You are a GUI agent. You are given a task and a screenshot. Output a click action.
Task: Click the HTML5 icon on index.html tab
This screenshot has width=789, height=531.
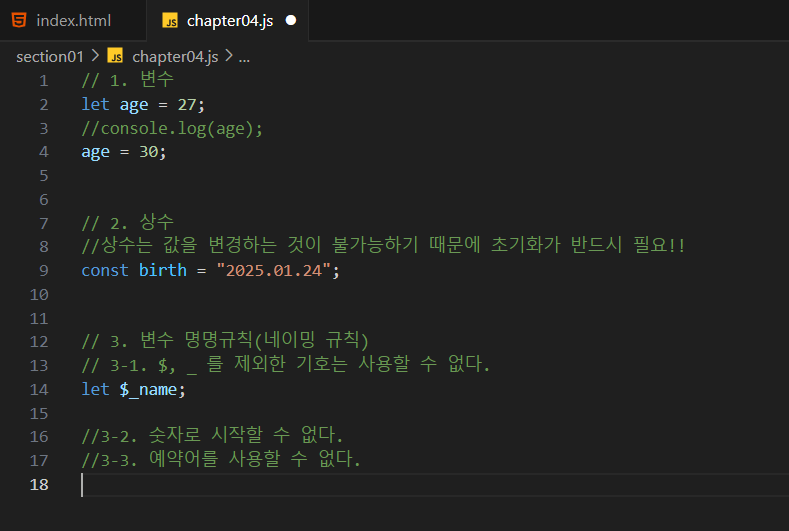tap(19, 21)
